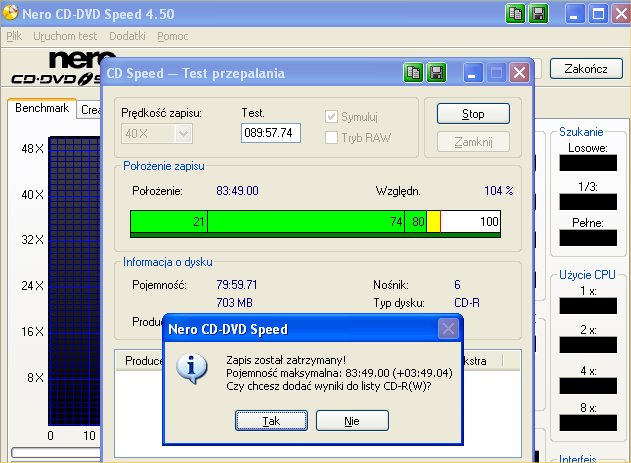This screenshot has width=631, height=463.
Task: Click the Zakończ button in main window
Action: (x=586, y=69)
